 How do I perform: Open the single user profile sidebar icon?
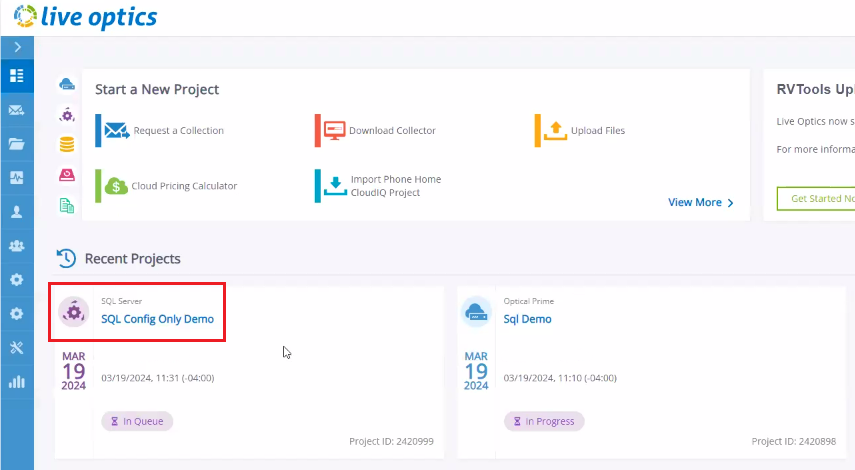17,212
